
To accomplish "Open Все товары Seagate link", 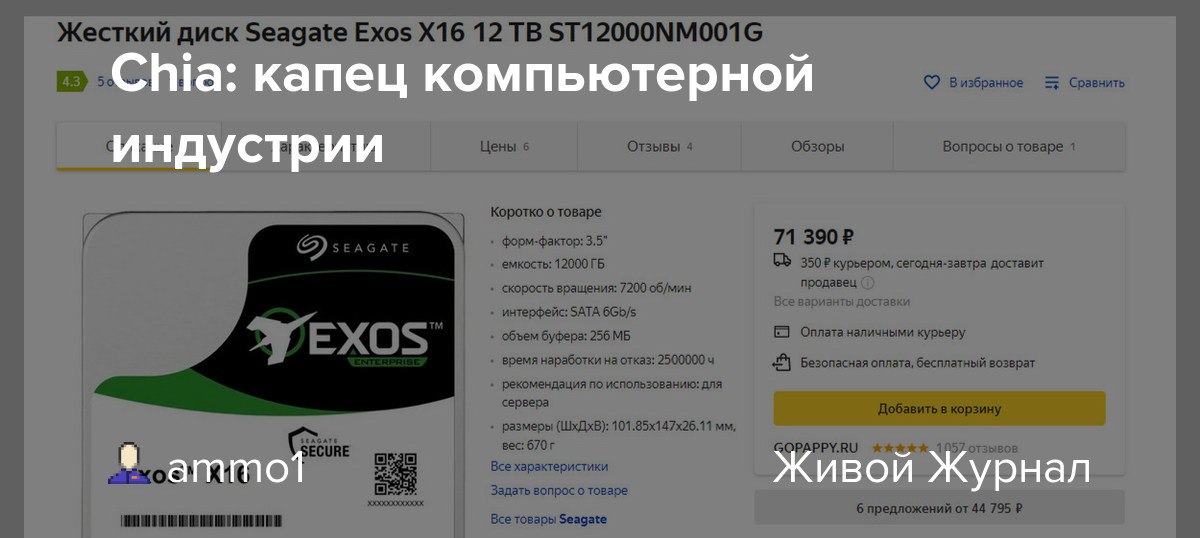I will click(548, 519).
